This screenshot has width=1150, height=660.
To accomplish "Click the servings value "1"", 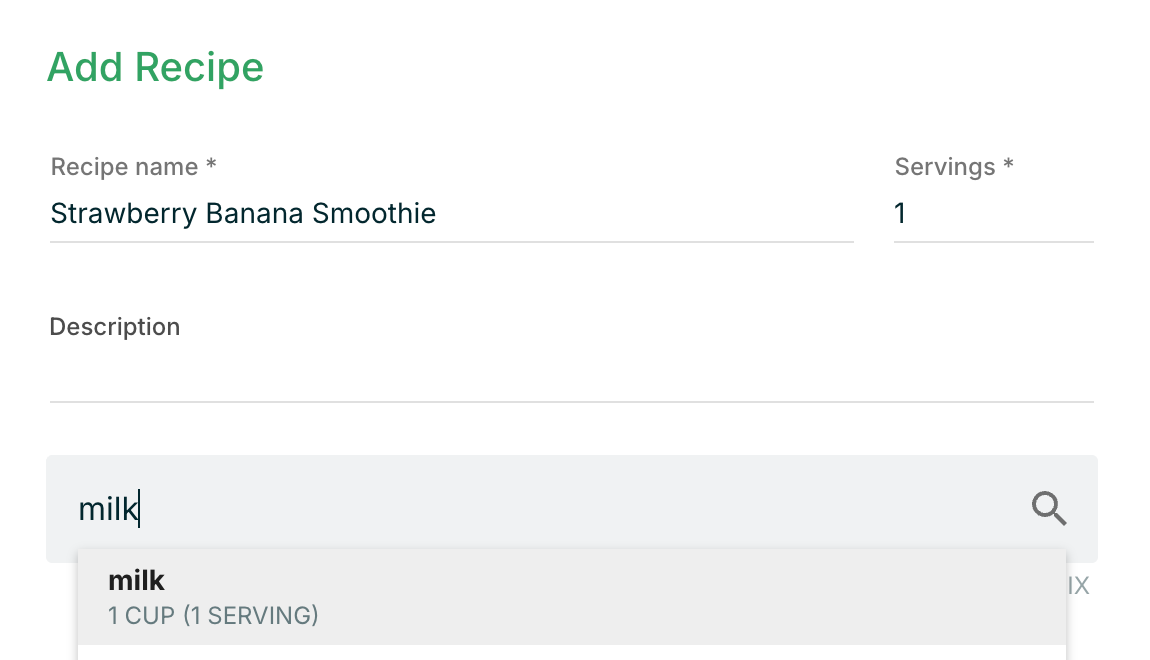I will click(900, 214).
